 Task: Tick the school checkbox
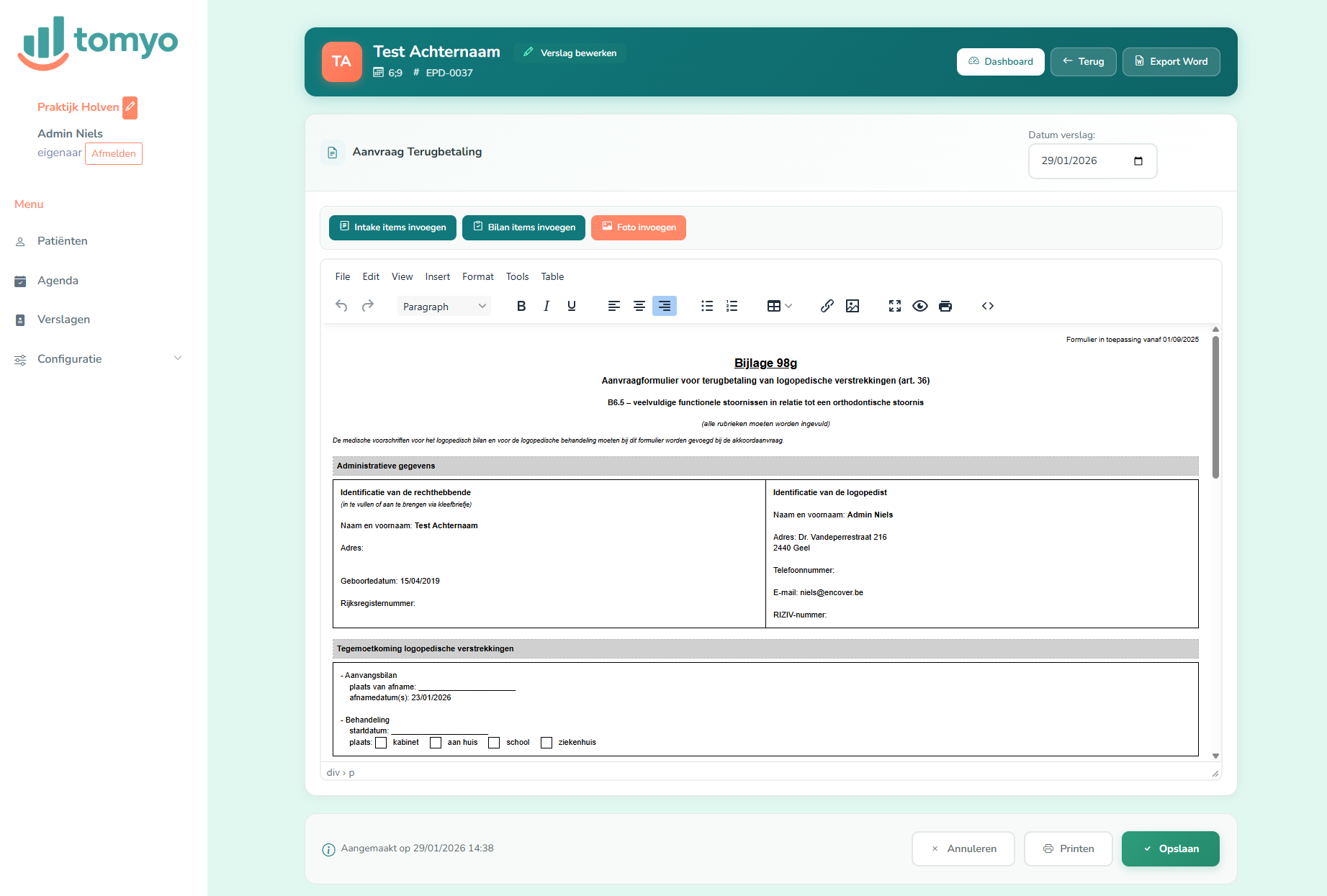click(x=494, y=743)
